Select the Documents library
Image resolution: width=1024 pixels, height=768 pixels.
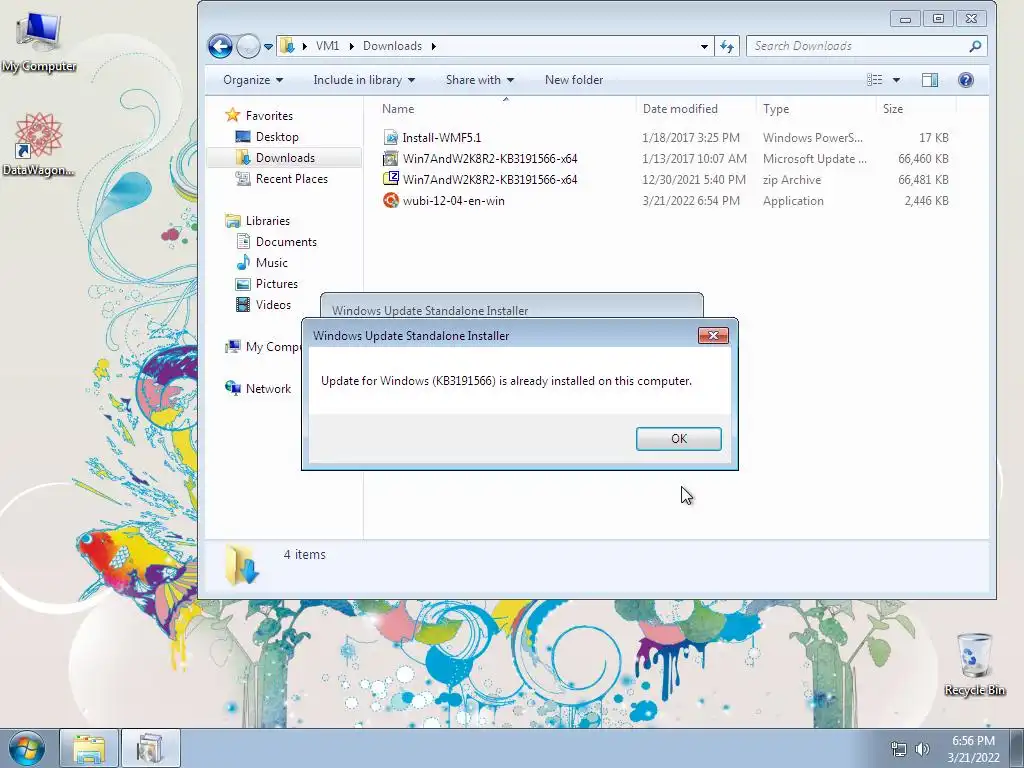(x=286, y=242)
